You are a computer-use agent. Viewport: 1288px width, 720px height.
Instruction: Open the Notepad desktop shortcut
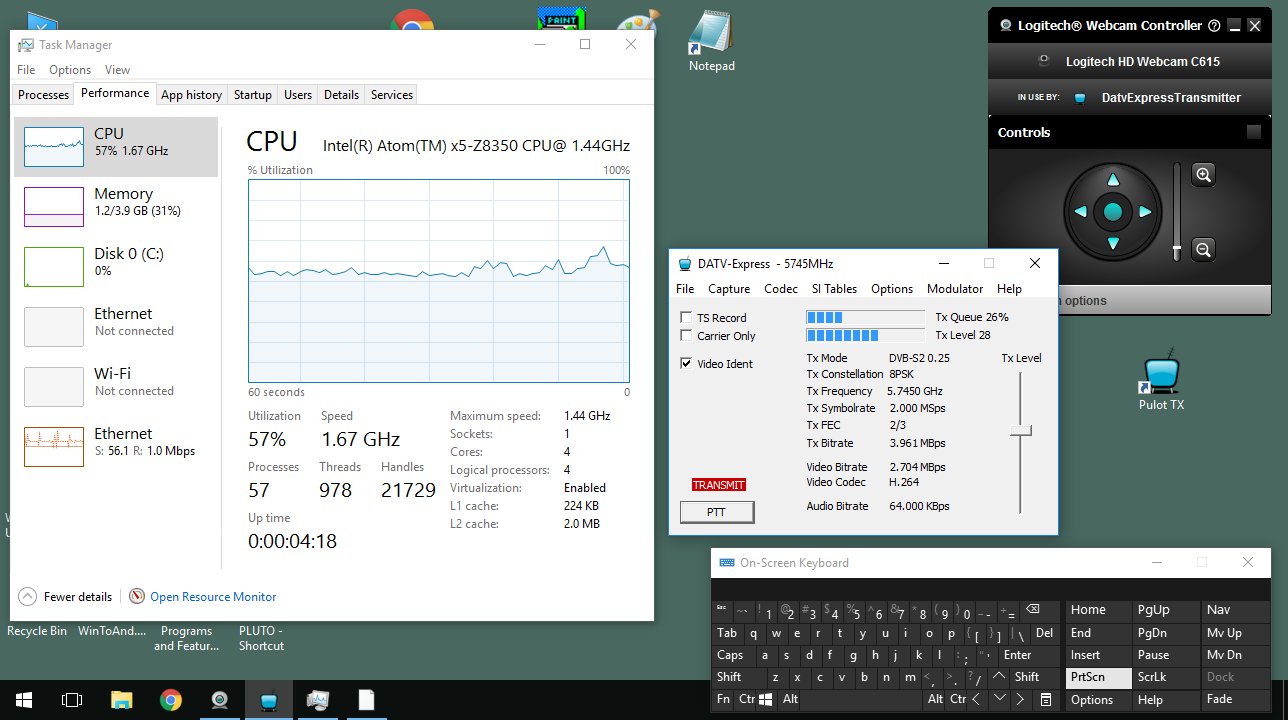click(712, 41)
